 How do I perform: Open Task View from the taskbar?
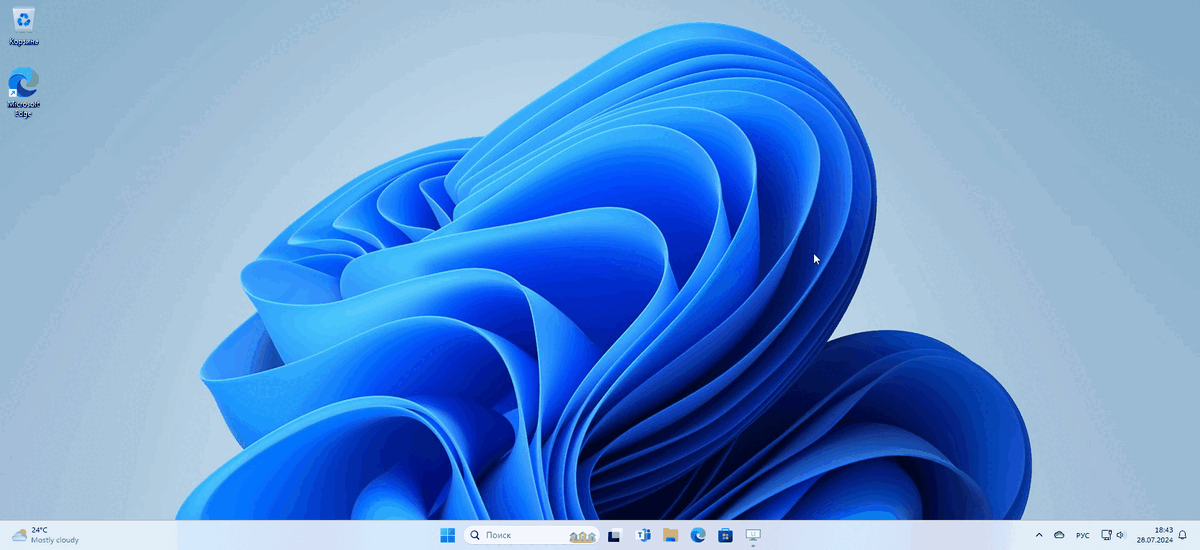pos(615,535)
